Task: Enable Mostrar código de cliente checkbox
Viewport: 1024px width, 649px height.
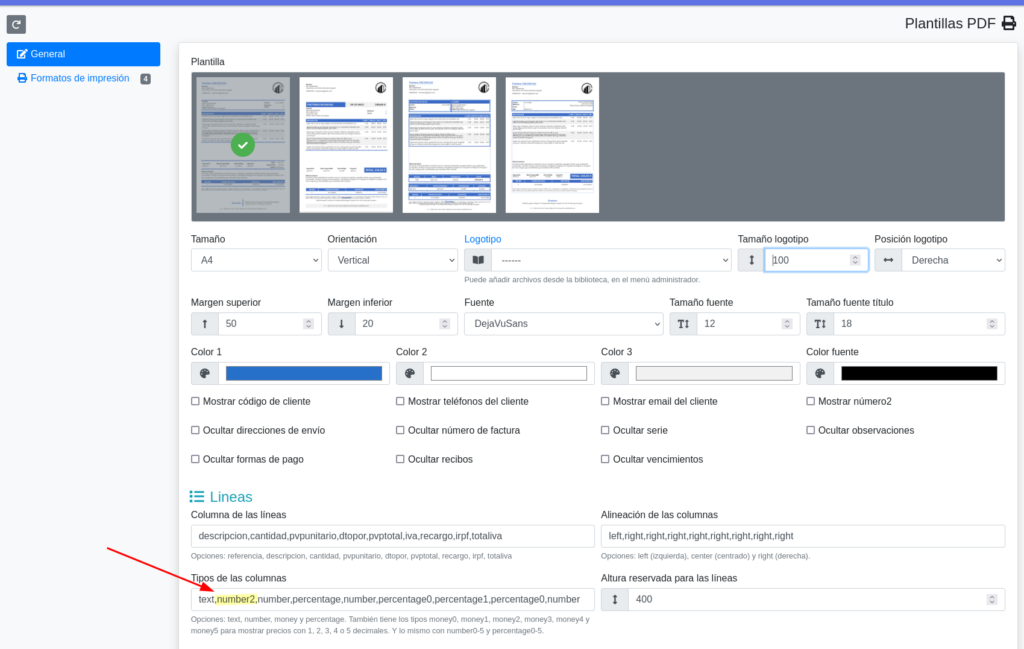Action: coord(196,401)
